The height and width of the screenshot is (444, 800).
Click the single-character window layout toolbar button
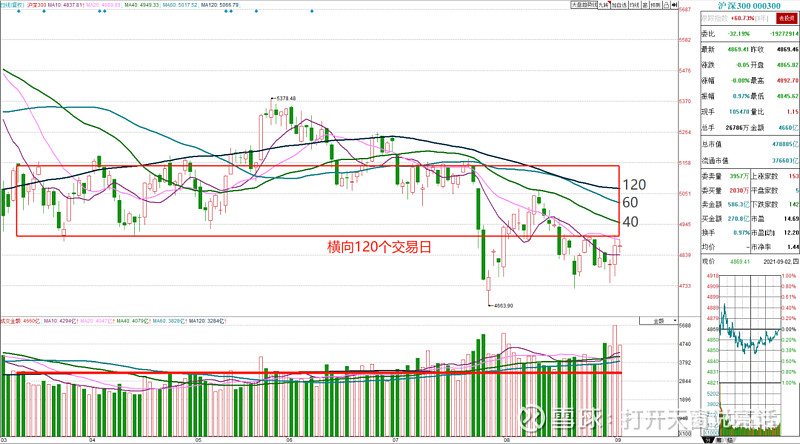(645, 5)
